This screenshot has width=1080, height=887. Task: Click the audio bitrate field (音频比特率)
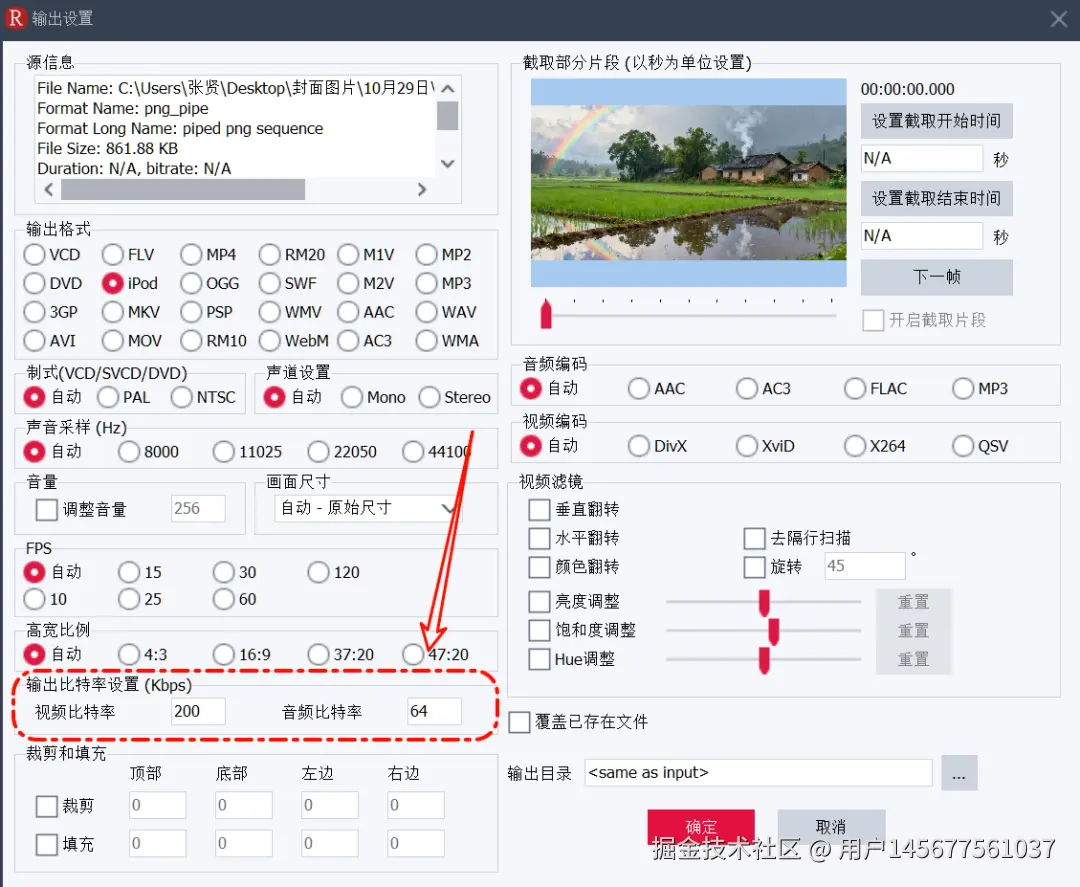click(x=435, y=711)
